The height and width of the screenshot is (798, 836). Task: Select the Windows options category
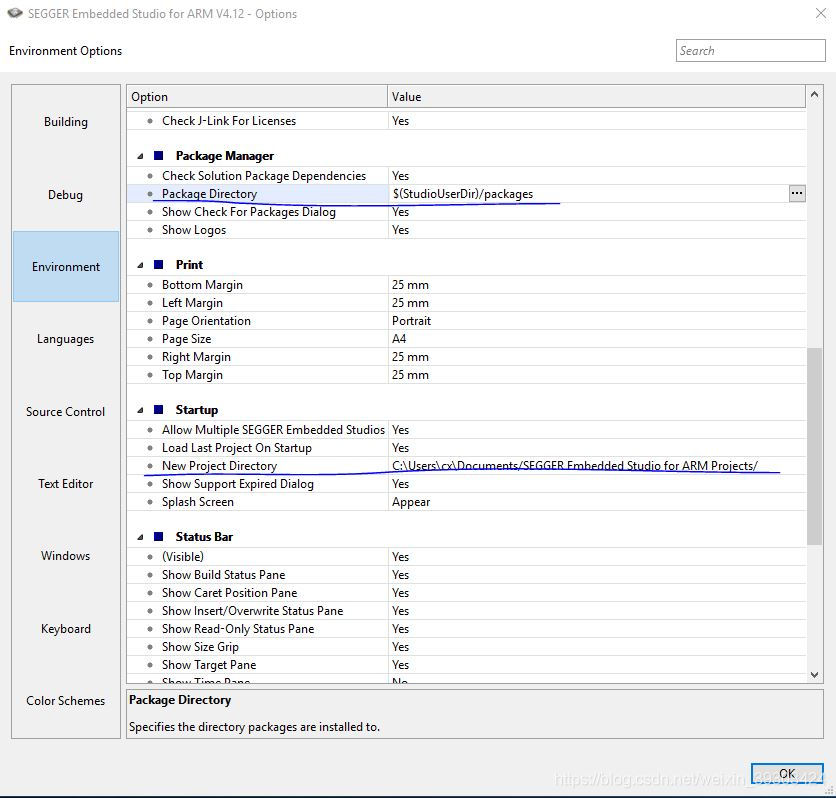point(66,555)
